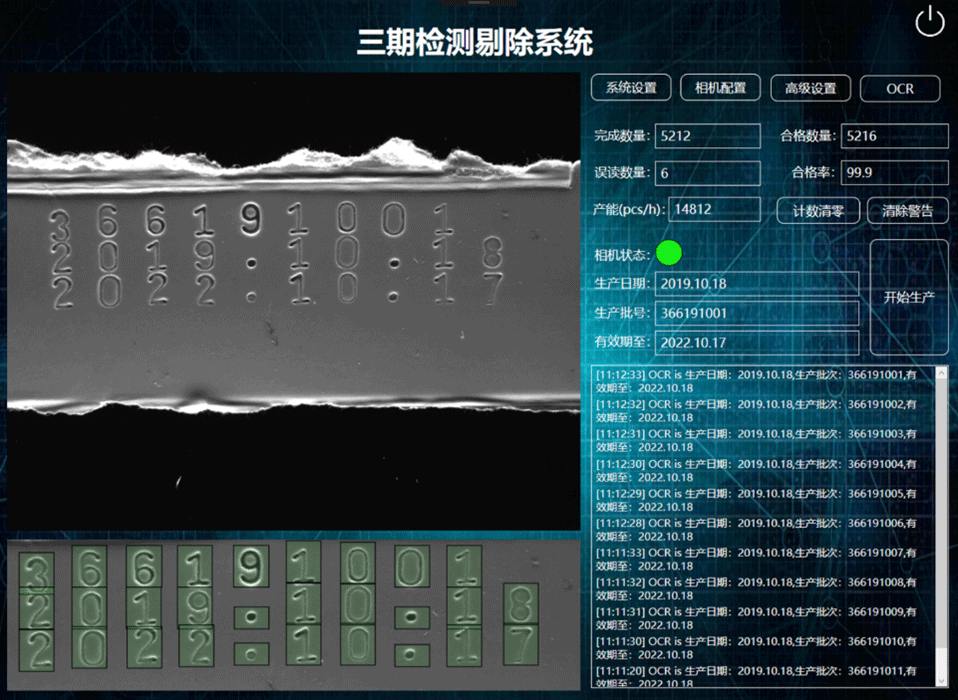The image size is (958, 700).
Task: Click the 合格率: label
Action: pyautogui.click(x=814, y=173)
